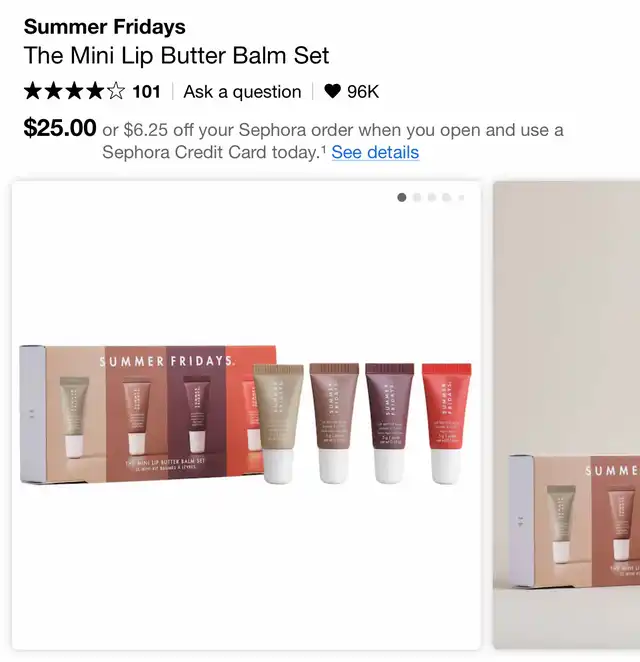
Task: Click the Ask a question link
Action: click(x=242, y=92)
